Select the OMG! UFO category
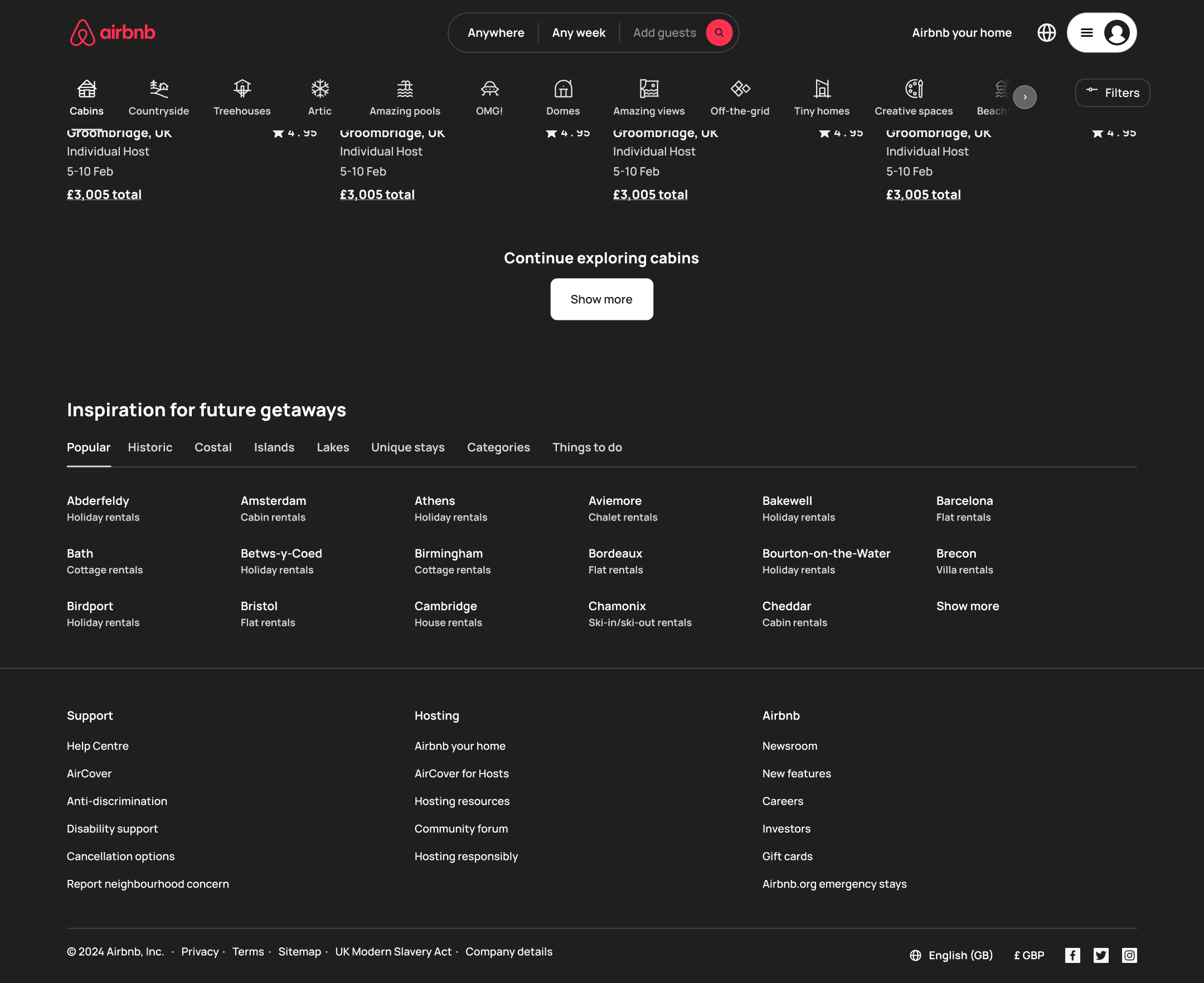The width and height of the screenshot is (1204, 983). point(489,98)
